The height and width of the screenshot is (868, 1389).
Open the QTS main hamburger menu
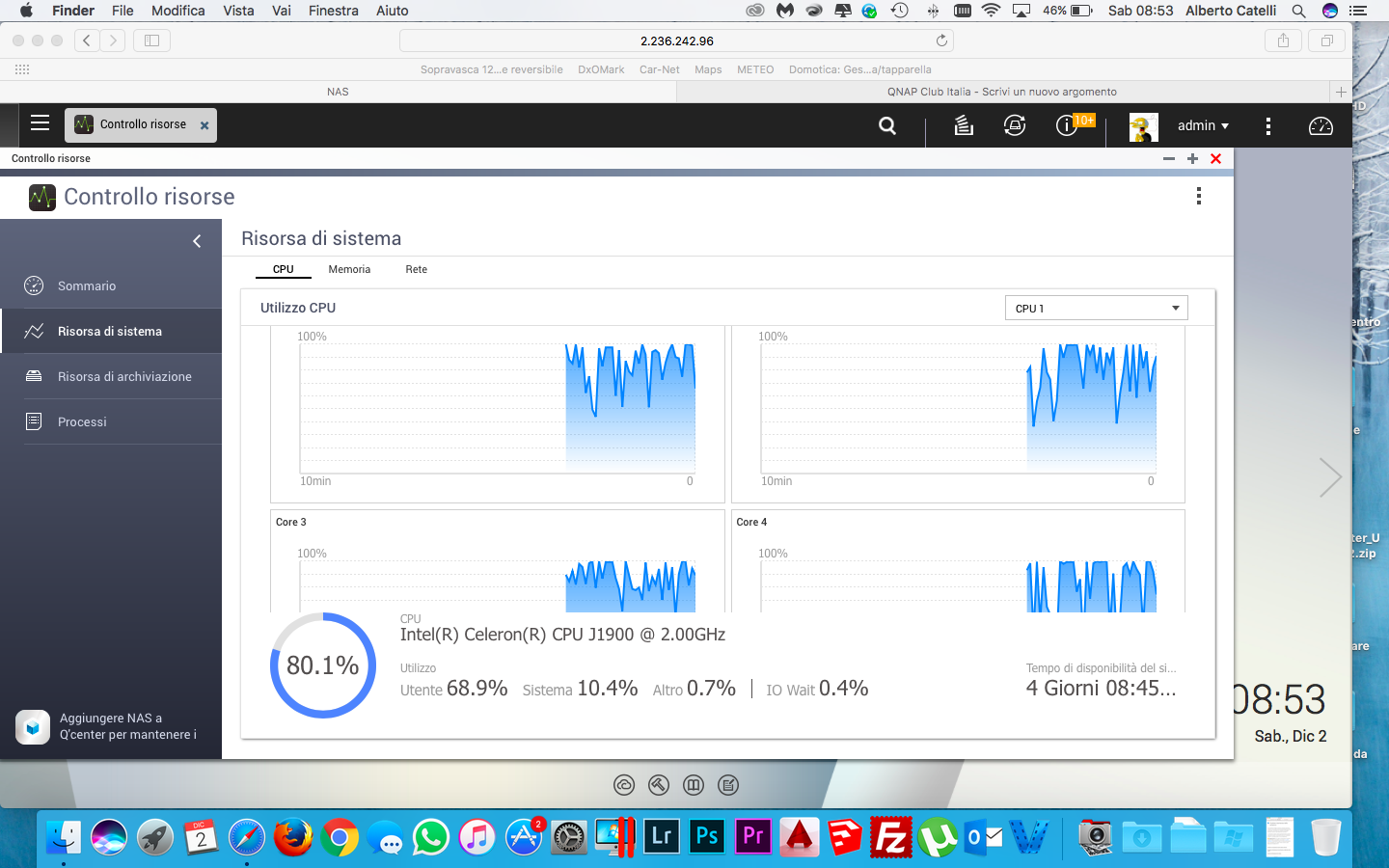coord(40,123)
